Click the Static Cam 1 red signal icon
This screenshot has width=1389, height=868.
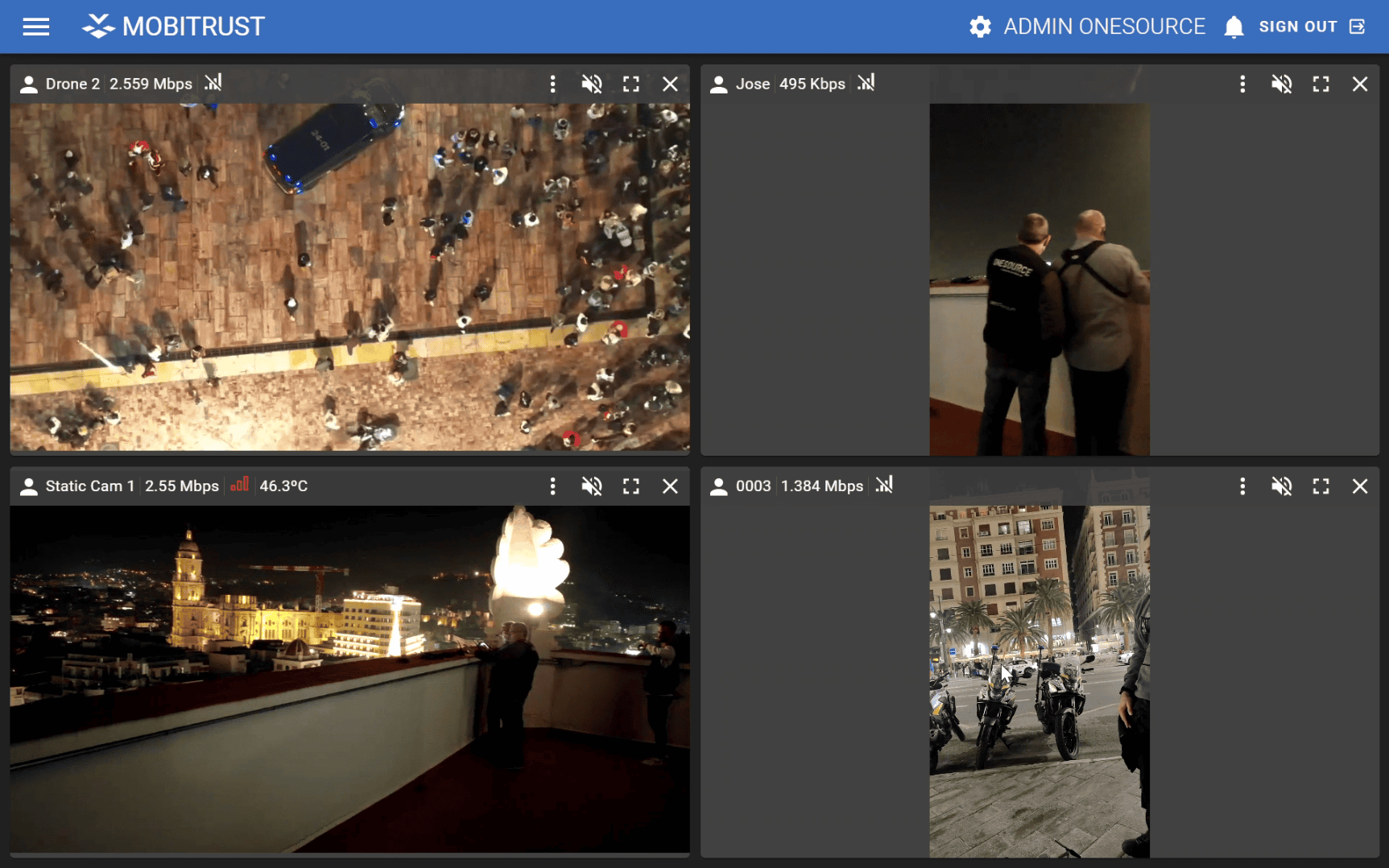coord(239,485)
